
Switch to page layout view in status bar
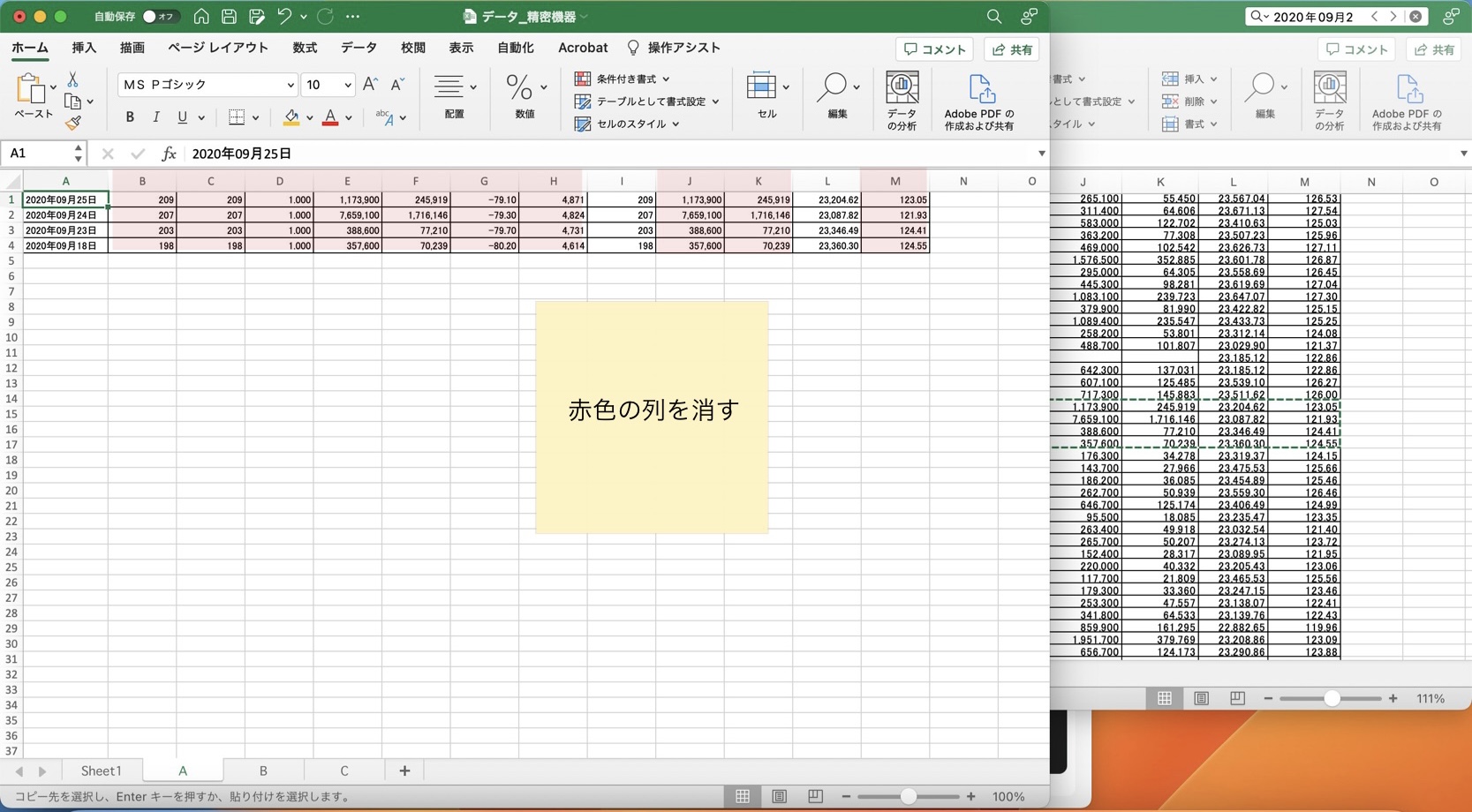tap(779, 796)
